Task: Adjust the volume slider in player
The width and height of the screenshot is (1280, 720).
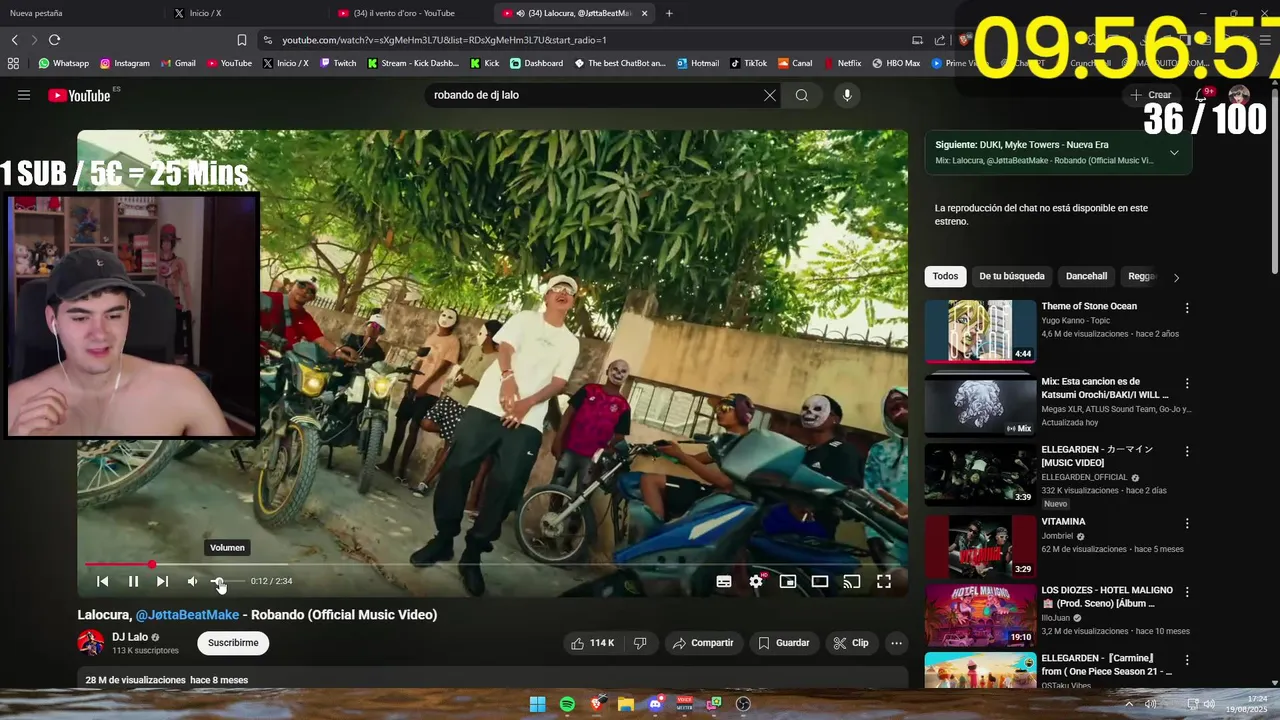Action: click(x=227, y=581)
